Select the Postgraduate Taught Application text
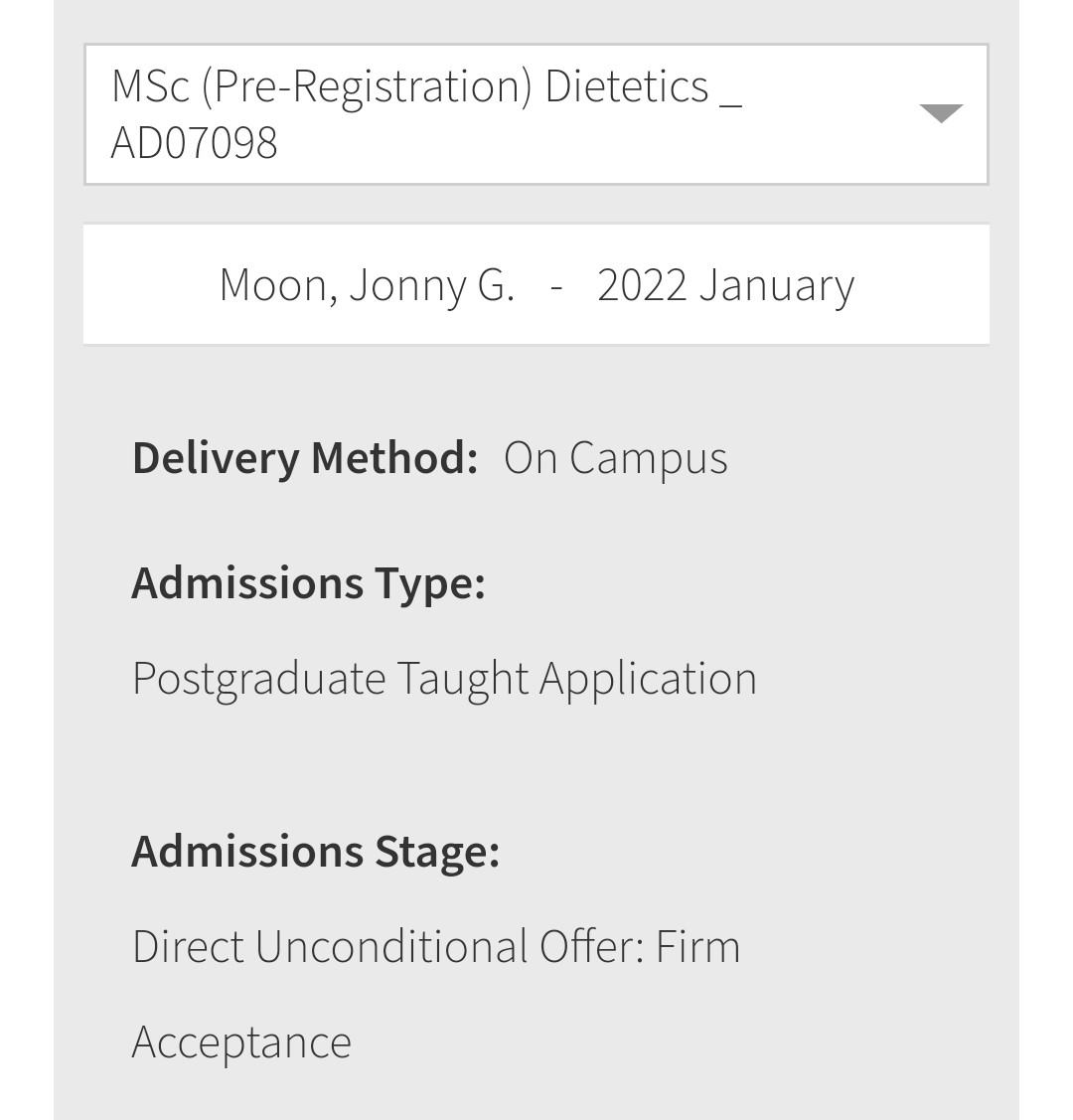 coord(444,679)
